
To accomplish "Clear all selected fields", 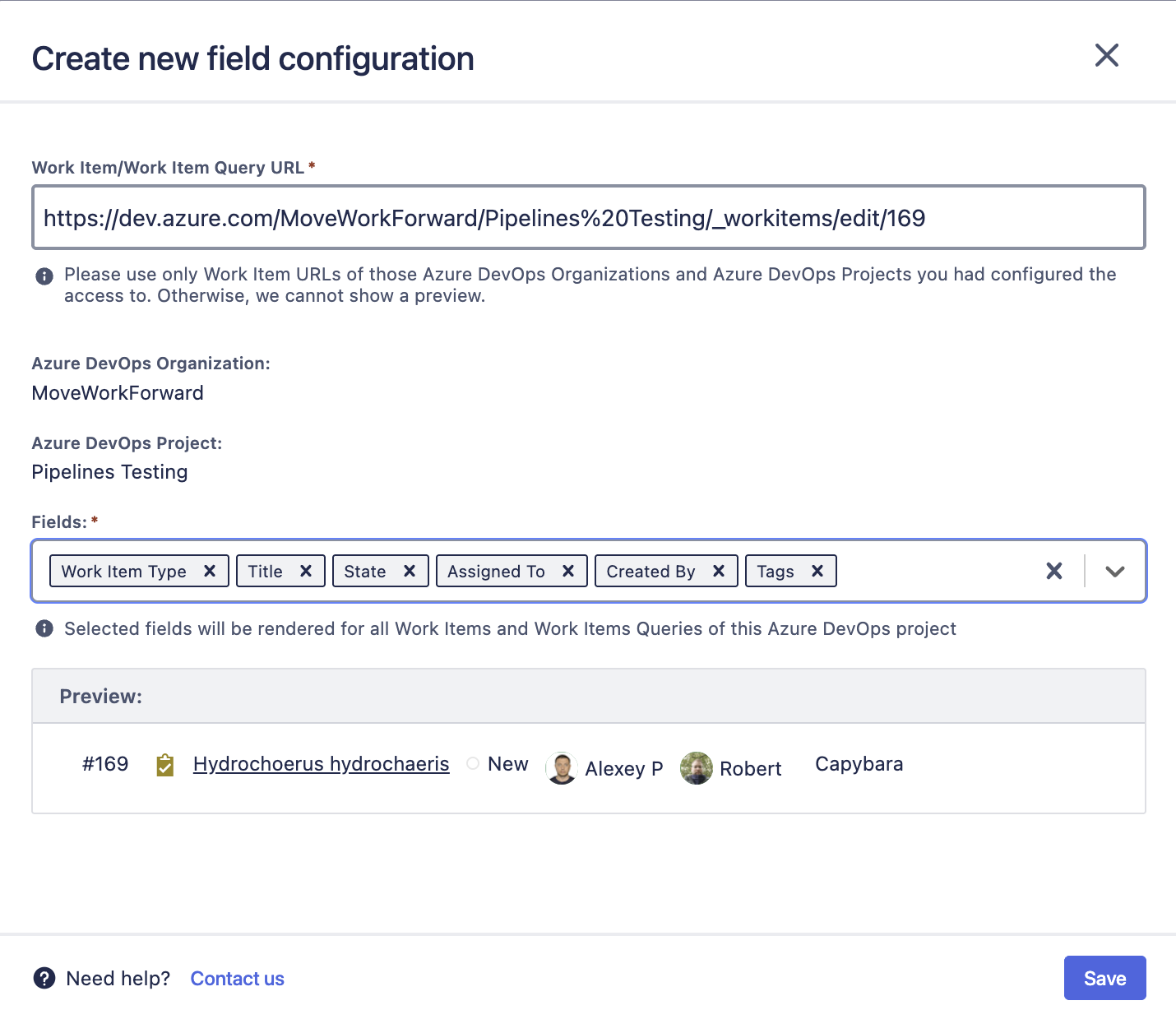I will (1054, 571).
